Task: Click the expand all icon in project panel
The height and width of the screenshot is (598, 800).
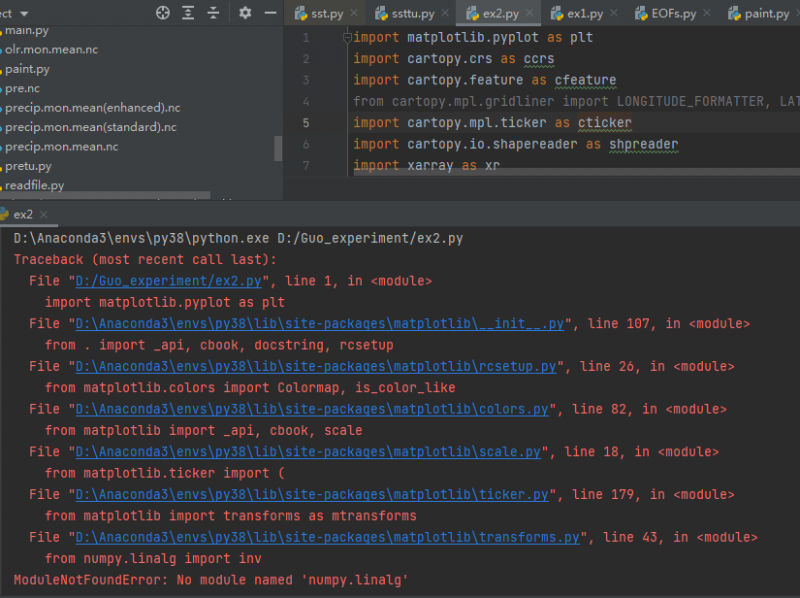Action: 189,13
